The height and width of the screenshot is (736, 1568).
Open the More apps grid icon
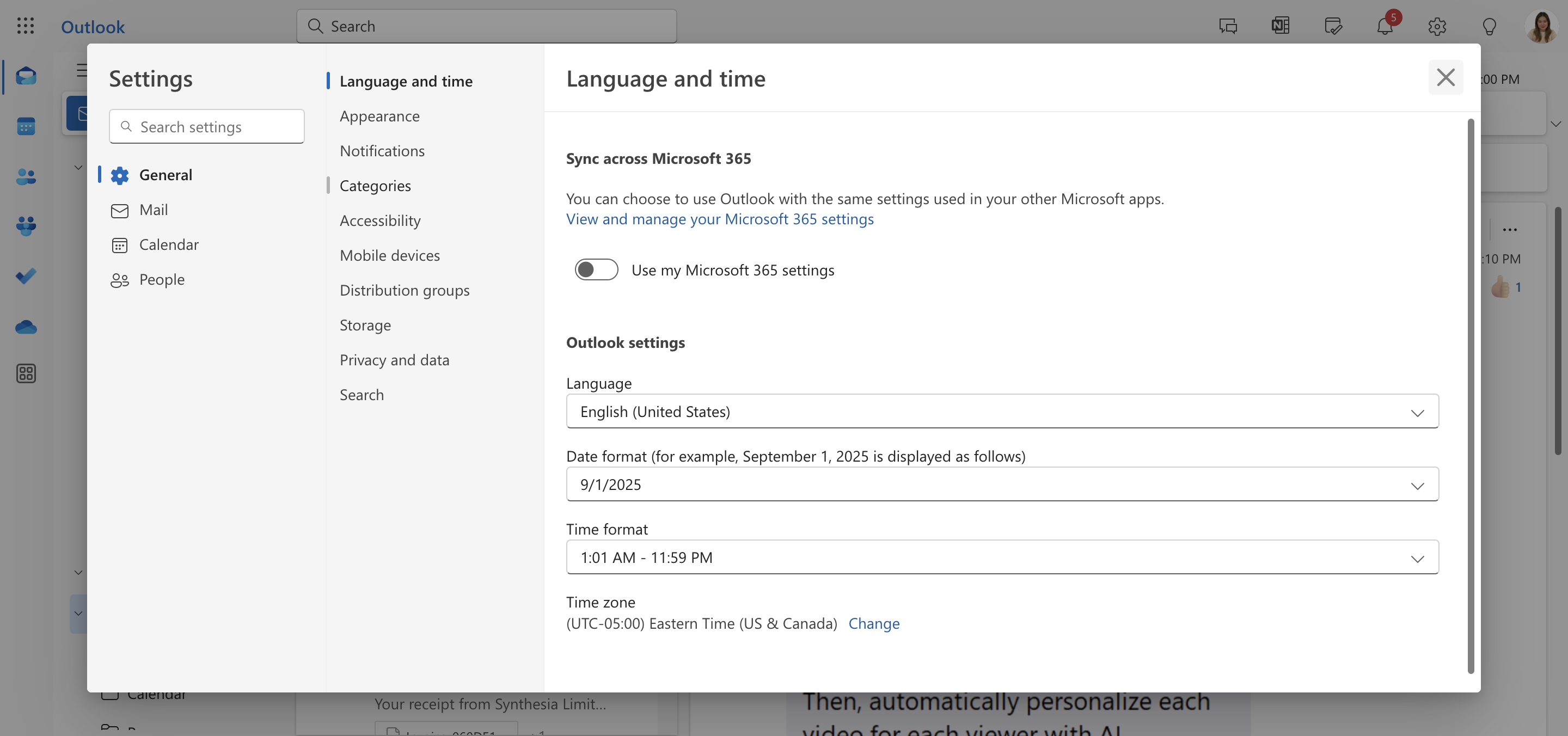[x=26, y=373]
